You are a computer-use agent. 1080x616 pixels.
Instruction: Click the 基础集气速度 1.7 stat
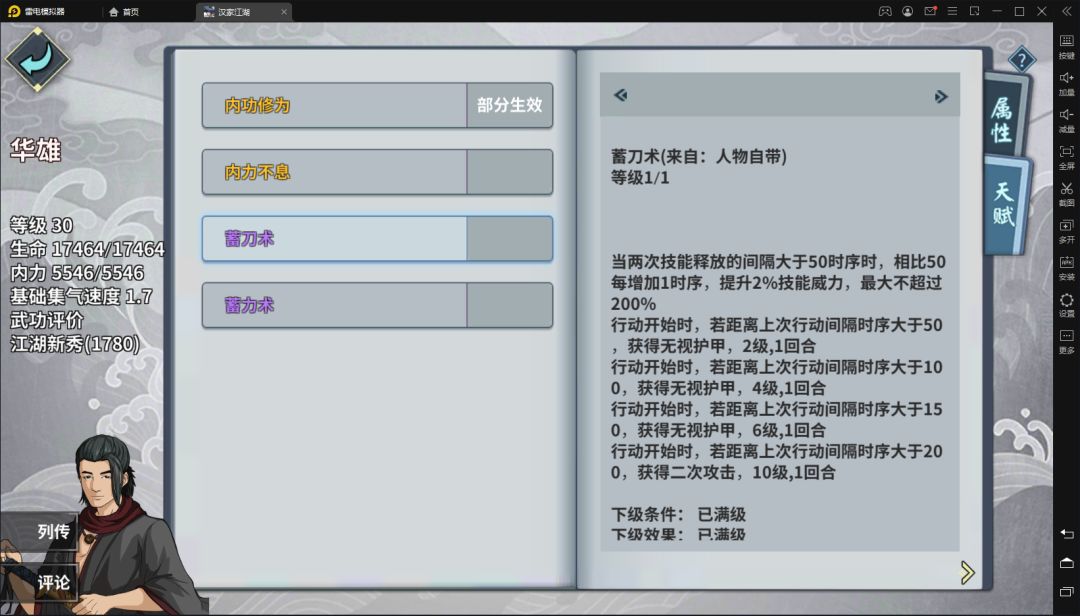81,296
